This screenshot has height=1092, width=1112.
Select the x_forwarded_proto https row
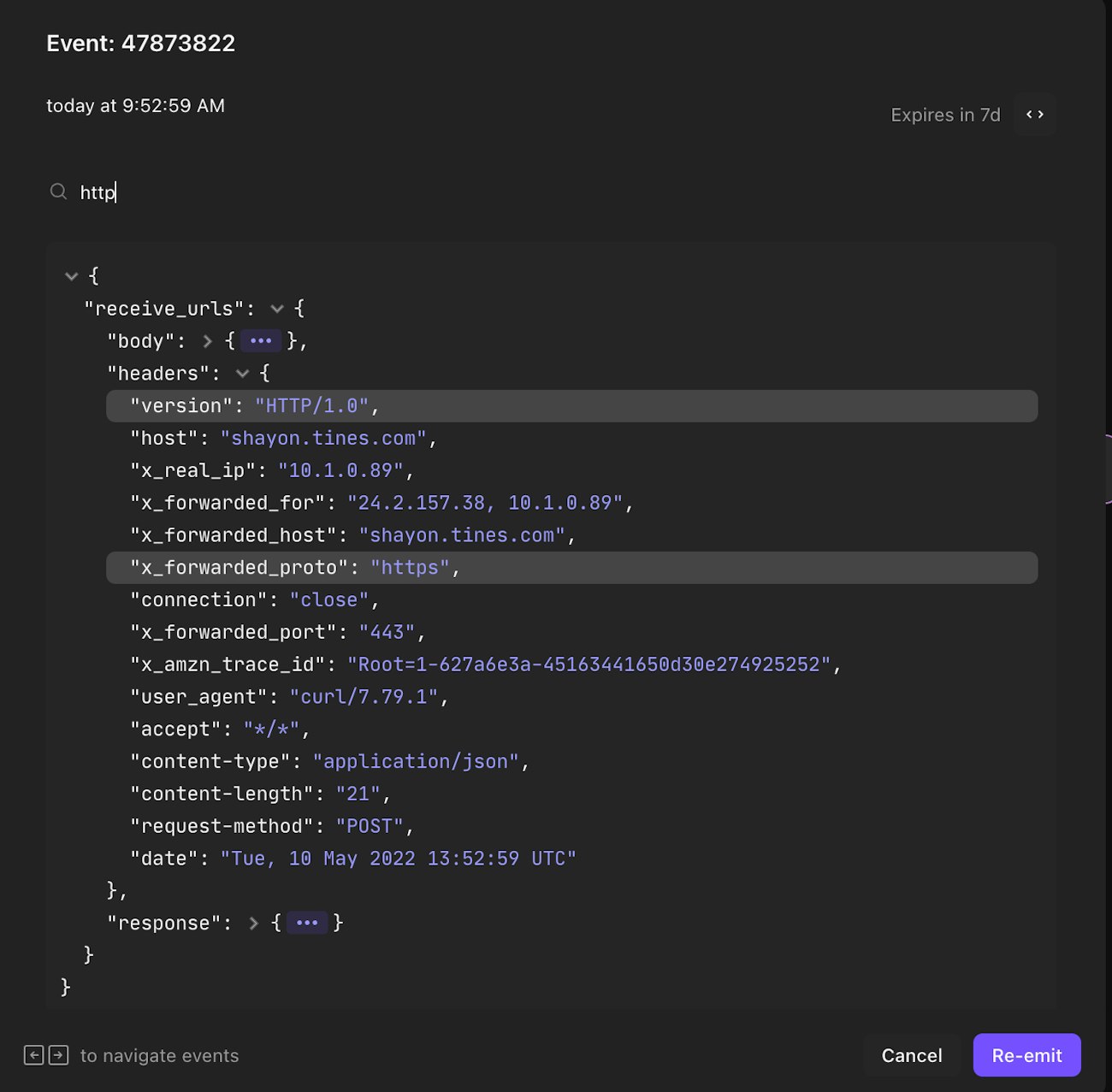point(571,568)
